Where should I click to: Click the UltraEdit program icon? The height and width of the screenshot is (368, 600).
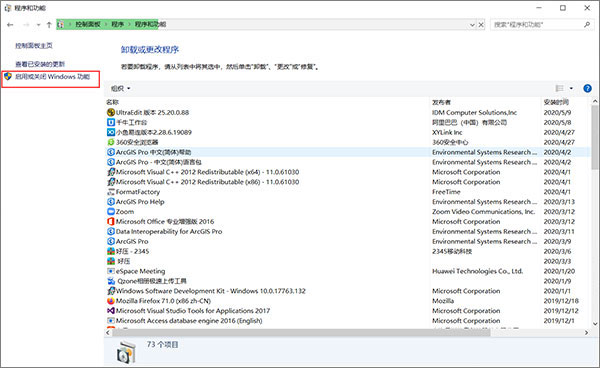111,112
